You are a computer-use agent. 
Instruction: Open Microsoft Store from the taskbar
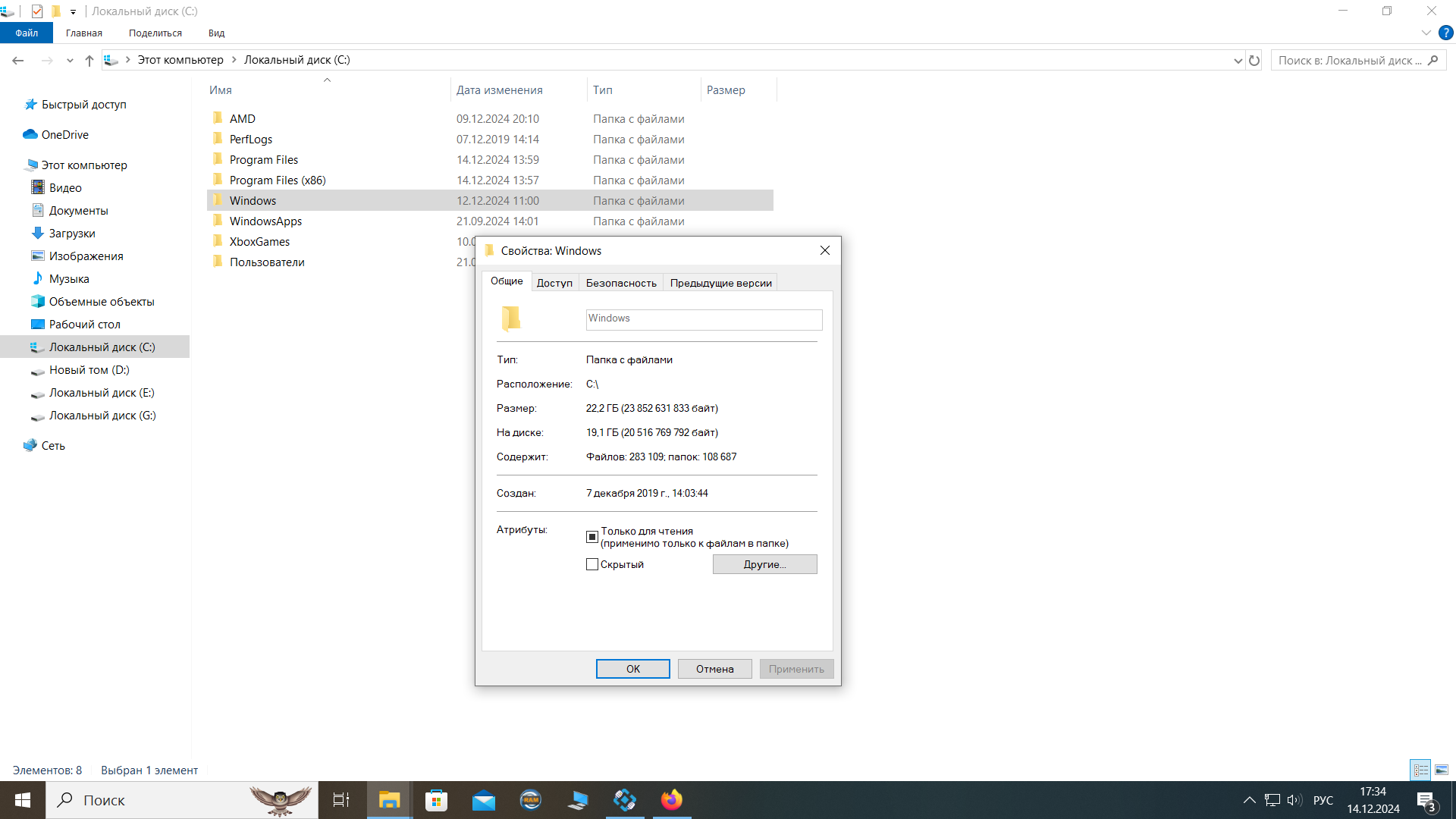[436, 800]
